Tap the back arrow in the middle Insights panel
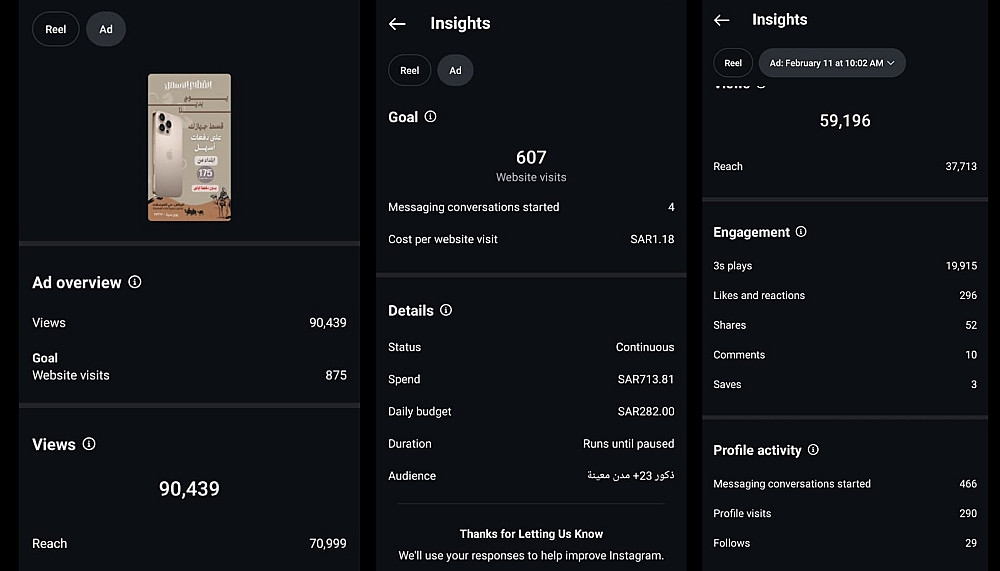Image resolution: width=1000 pixels, height=571 pixels. point(397,24)
